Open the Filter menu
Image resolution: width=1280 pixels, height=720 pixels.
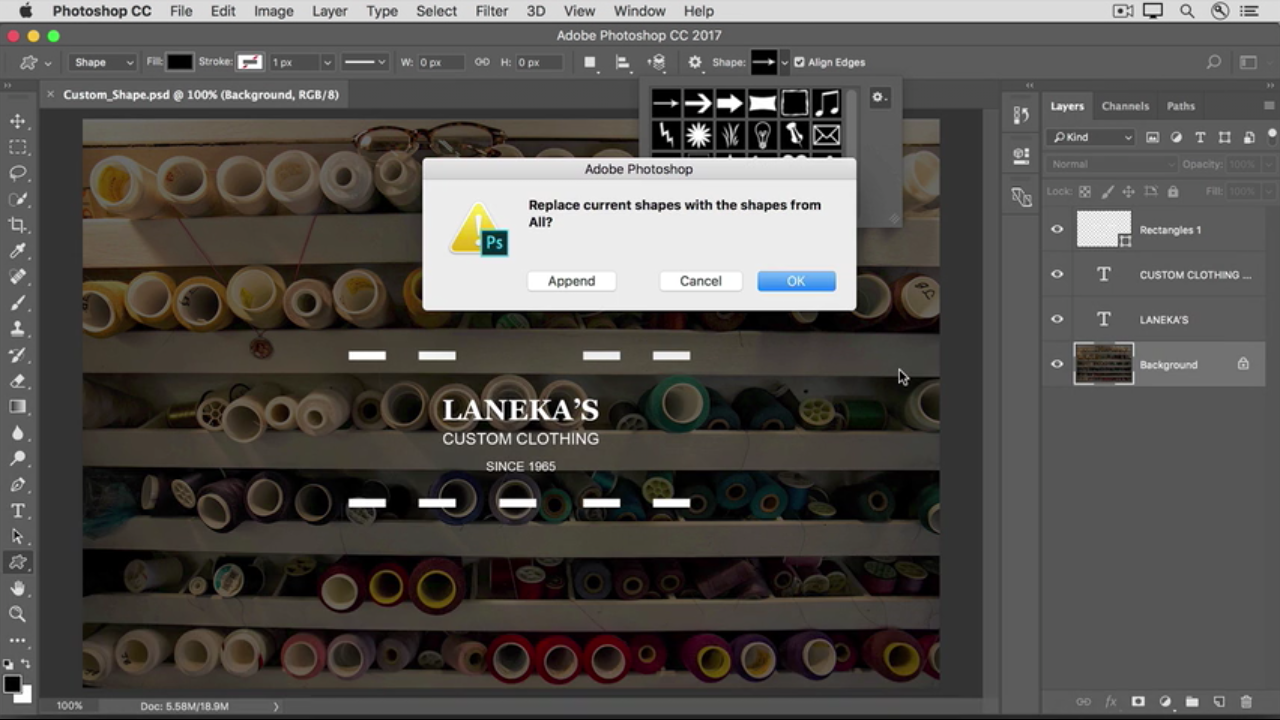tap(491, 11)
